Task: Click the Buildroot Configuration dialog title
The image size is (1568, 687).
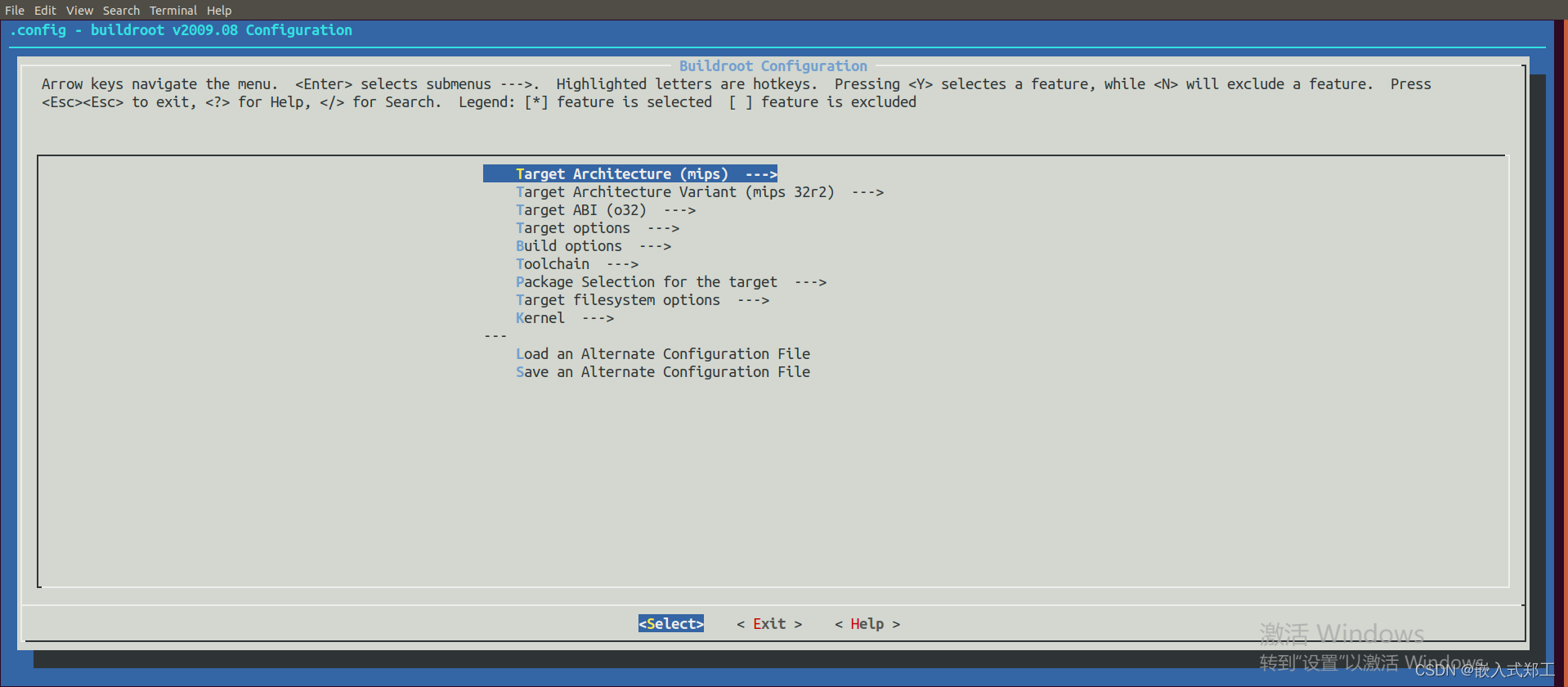Action: pyautogui.click(x=773, y=65)
